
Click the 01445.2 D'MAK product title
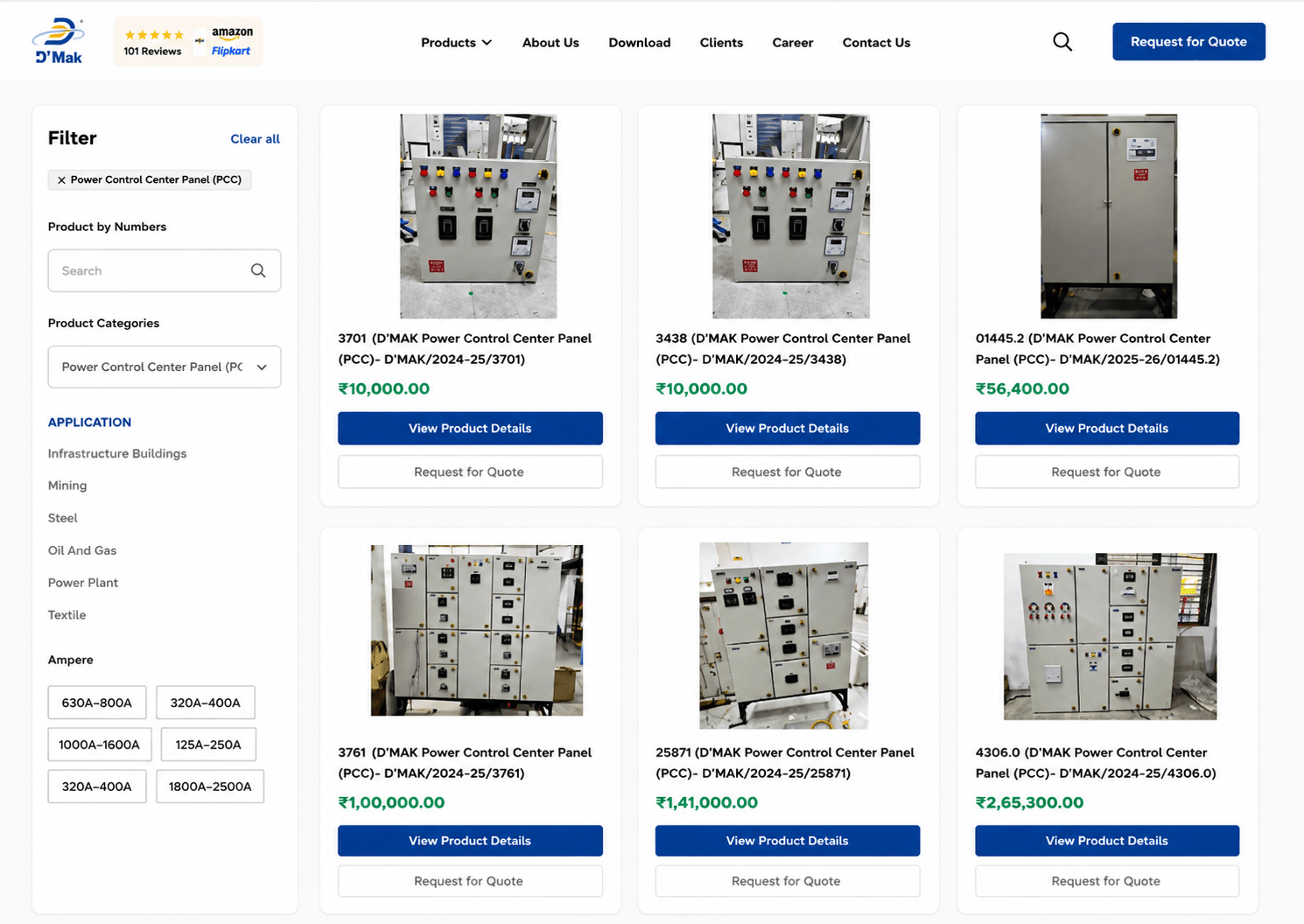pos(1097,348)
